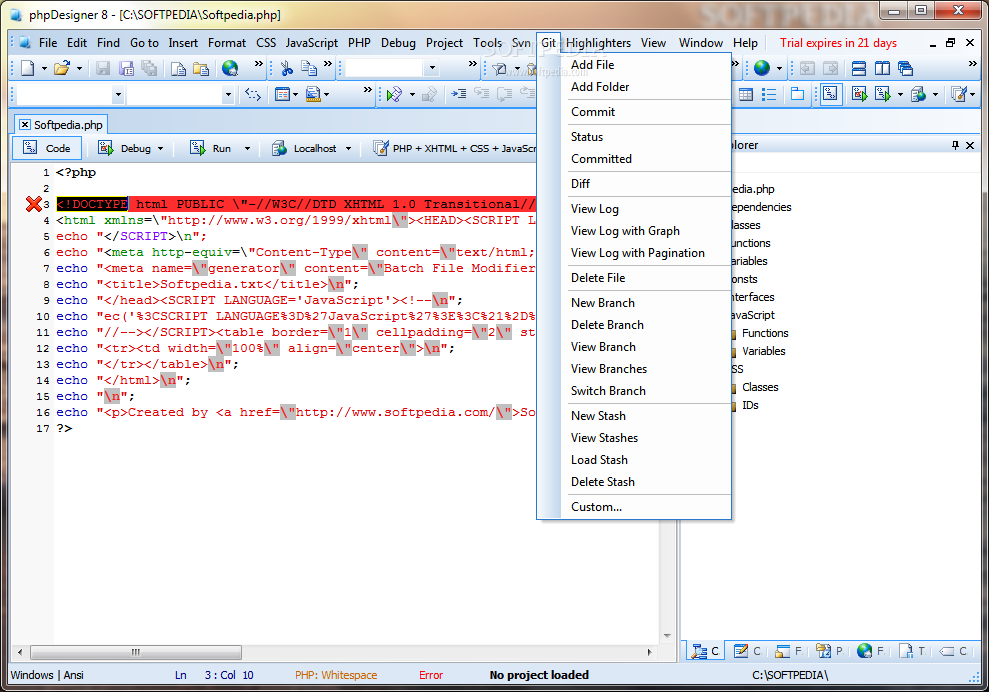
Task: Click the Open folder icon
Action: [61, 68]
